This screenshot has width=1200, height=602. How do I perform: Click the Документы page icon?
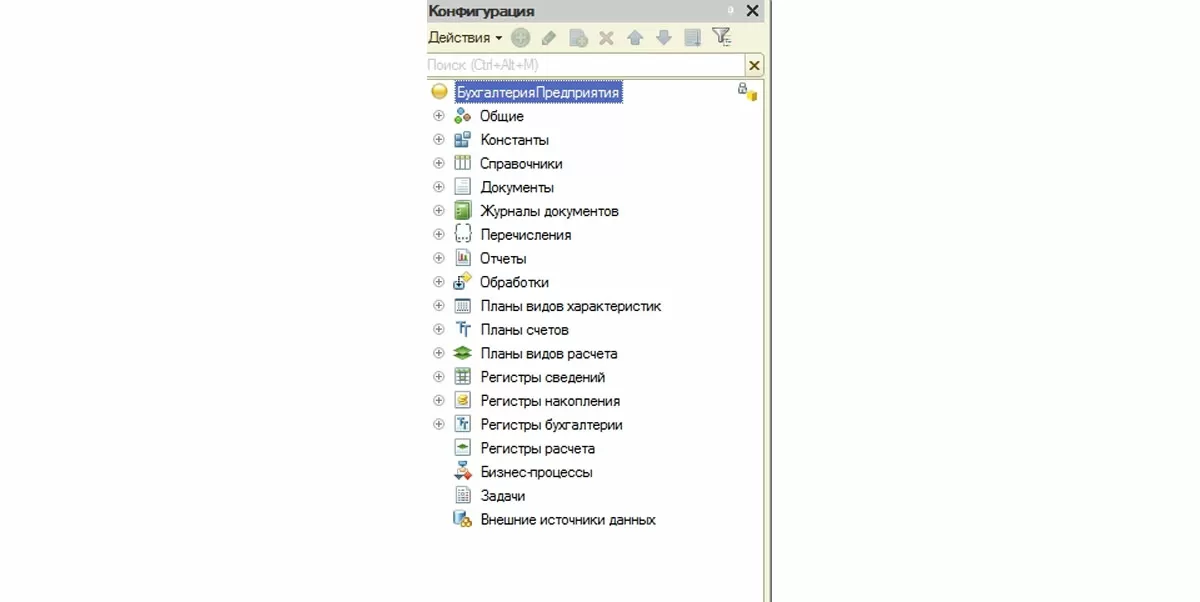point(462,187)
